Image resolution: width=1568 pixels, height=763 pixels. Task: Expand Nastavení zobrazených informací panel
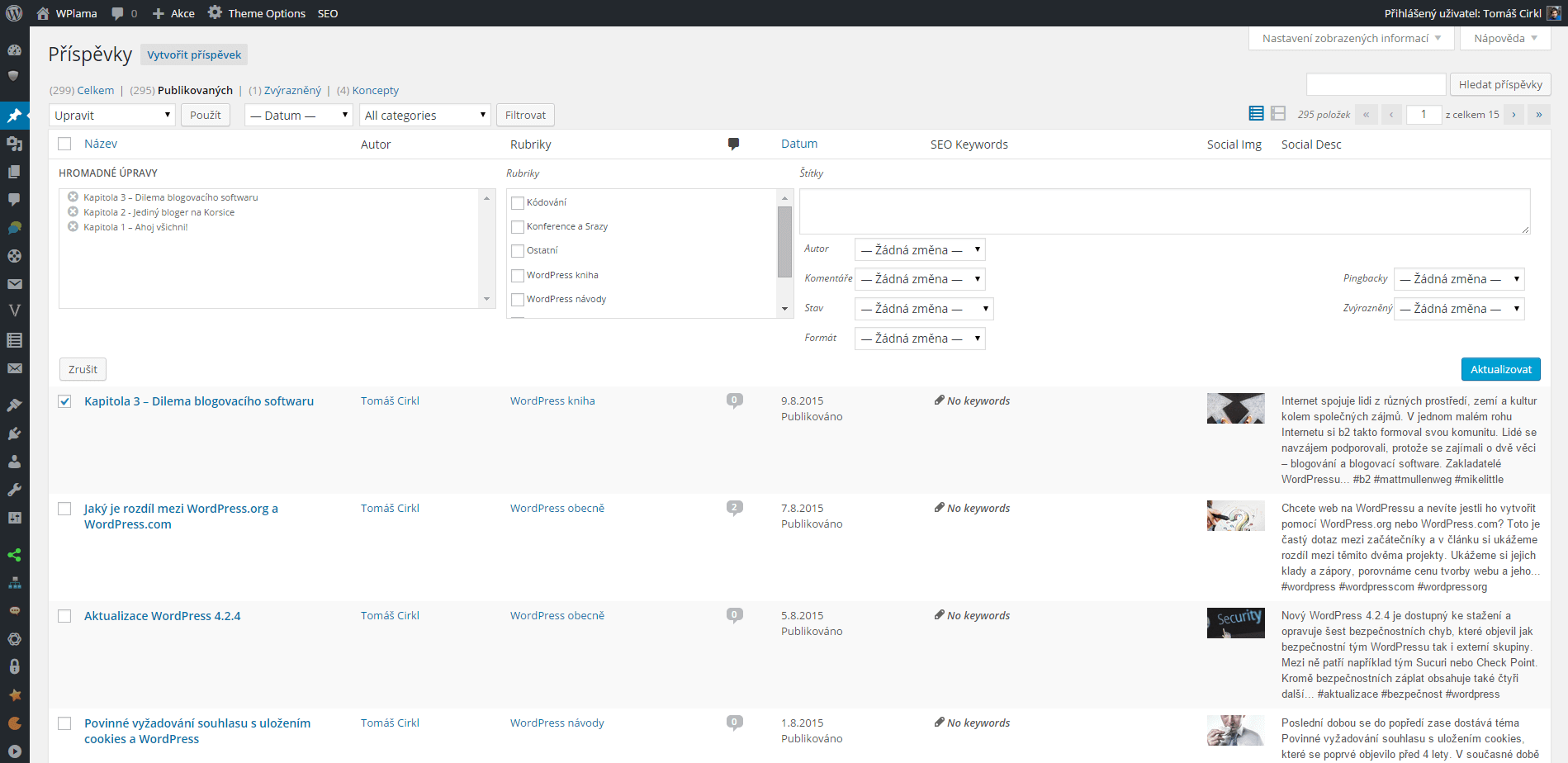point(1351,38)
